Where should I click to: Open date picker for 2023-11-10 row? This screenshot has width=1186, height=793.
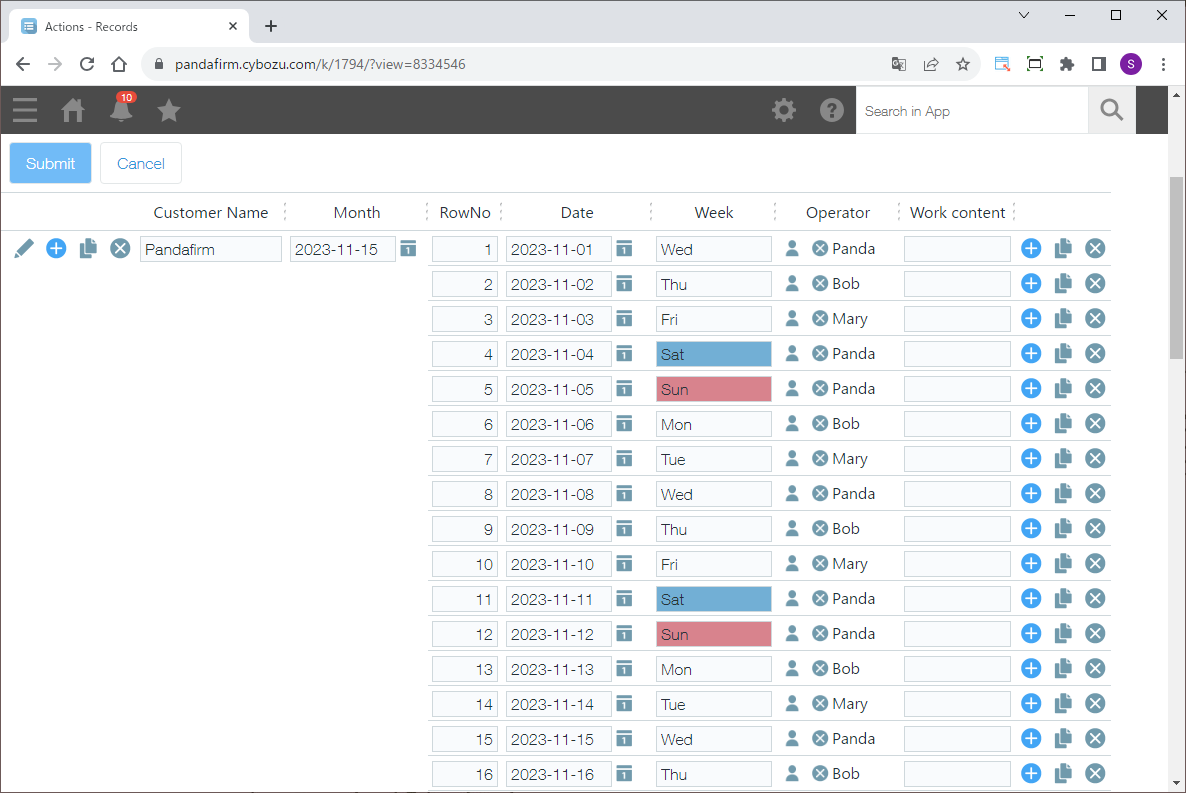(624, 564)
